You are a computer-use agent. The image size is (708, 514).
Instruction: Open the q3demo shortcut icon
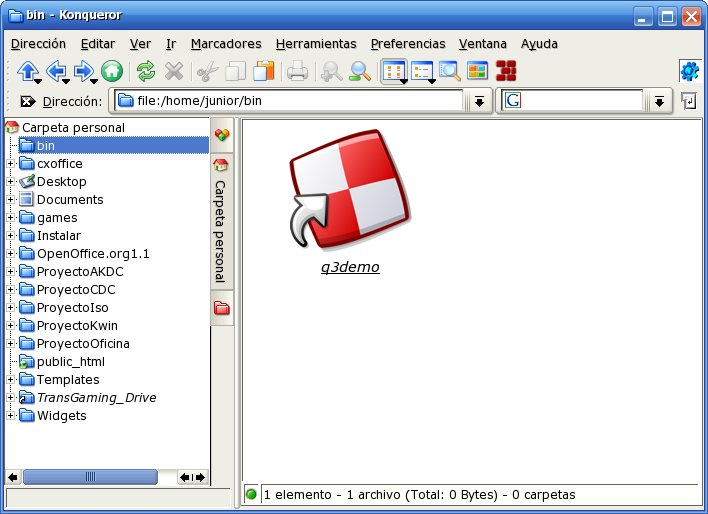[x=350, y=189]
